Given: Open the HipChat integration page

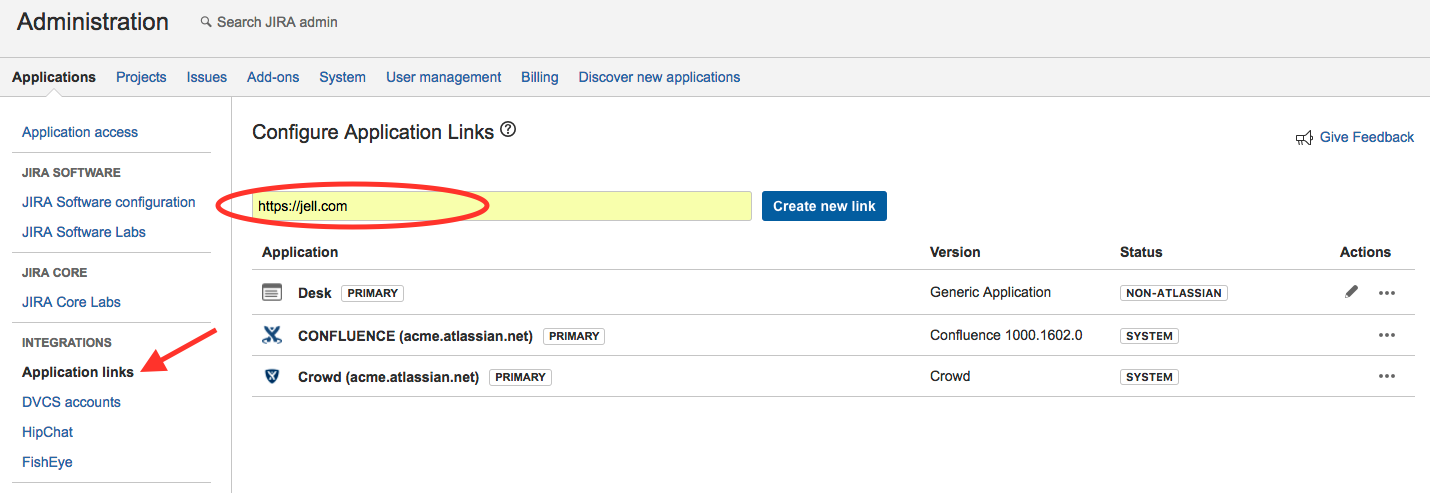Looking at the screenshot, I should coord(47,432).
